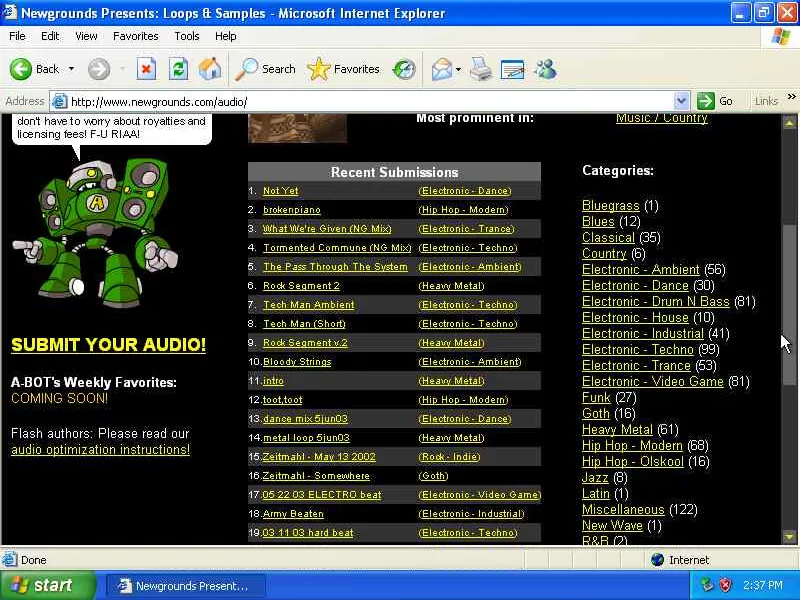Open Electronic - Techno category link
Screen dimensions: 800x600
click(x=638, y=349)
